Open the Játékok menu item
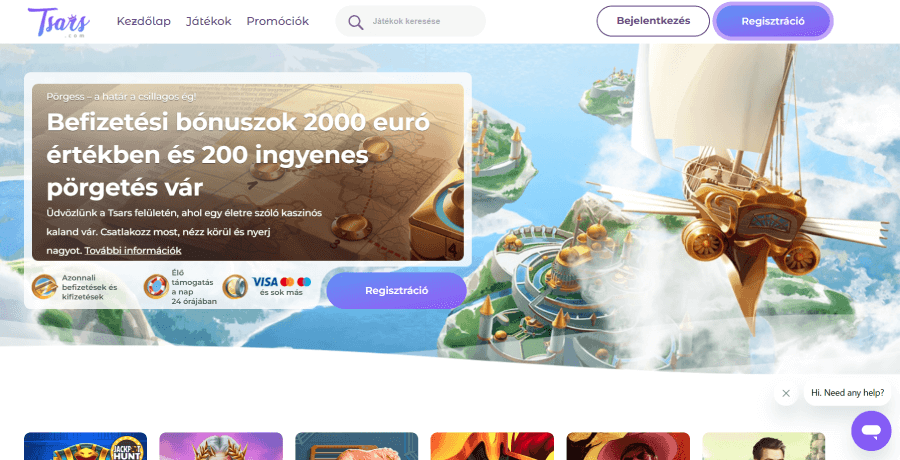The width and height of the screenshot is (900, 460). tap(209, 21)
